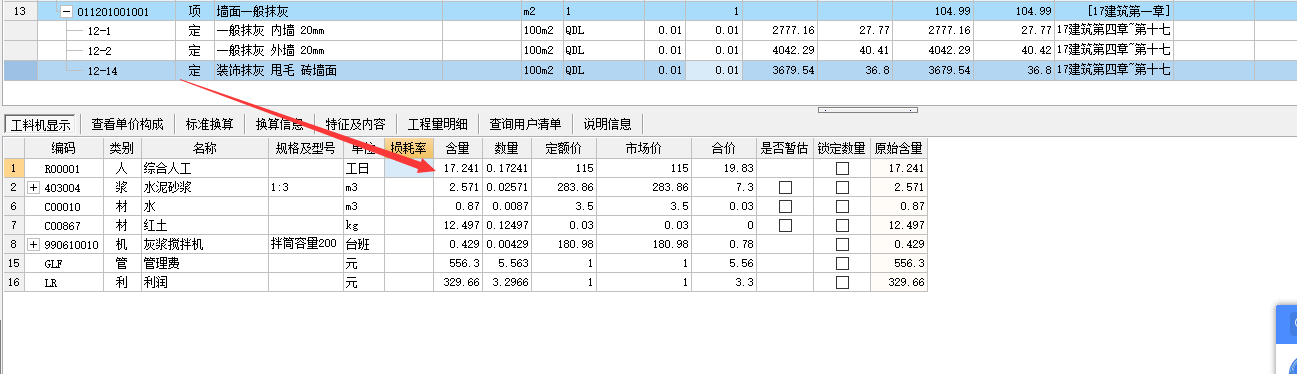Screen dimensions: 1297x374
Task: Tick 是否暂估 checkbox for 水泥砂浆
Action: (x=785, y=188)
